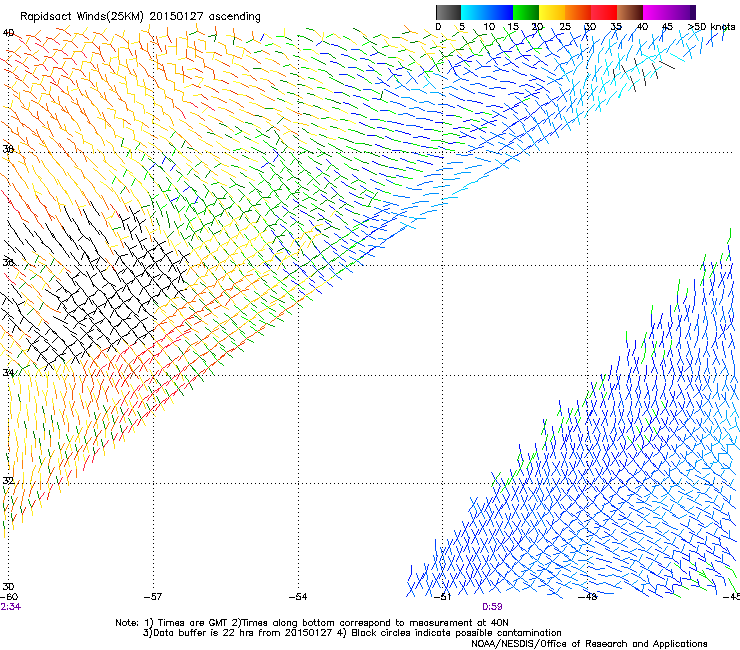Click the '10' value under the color scale
Viewport: 740px width, 650px height.
click(489, 27)
